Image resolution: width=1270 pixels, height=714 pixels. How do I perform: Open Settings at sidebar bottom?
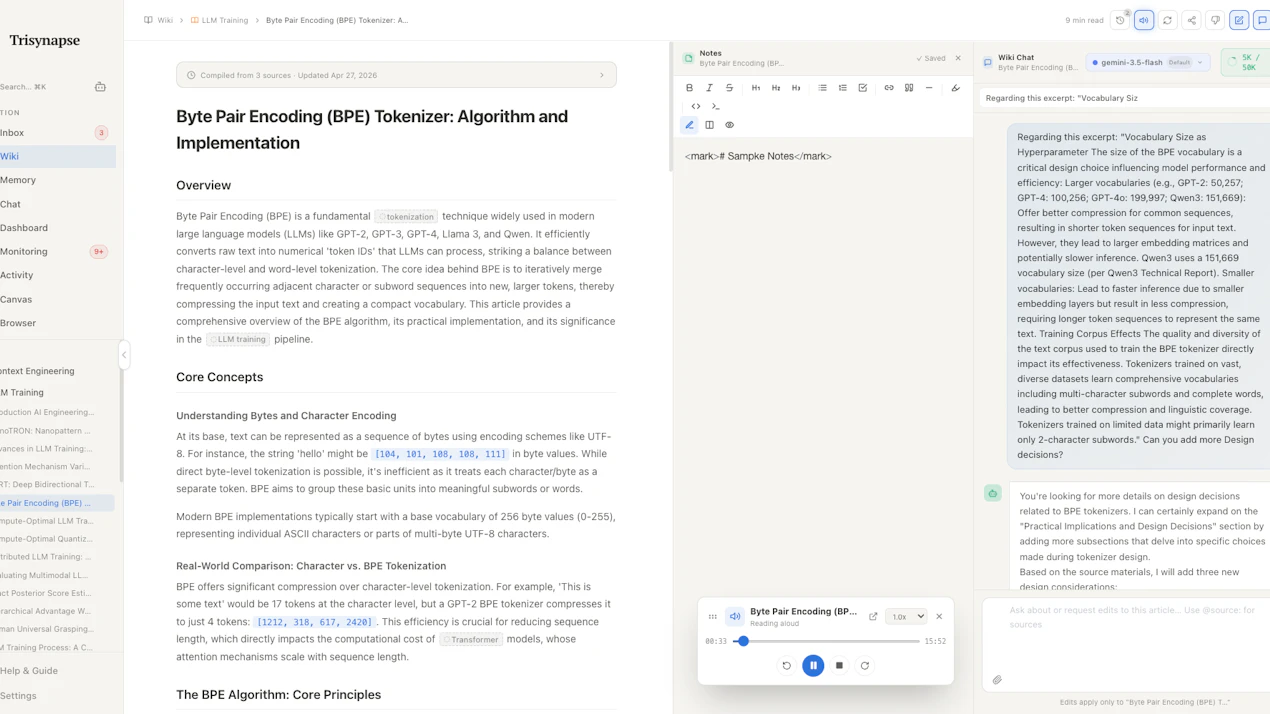tap(55, 696)
